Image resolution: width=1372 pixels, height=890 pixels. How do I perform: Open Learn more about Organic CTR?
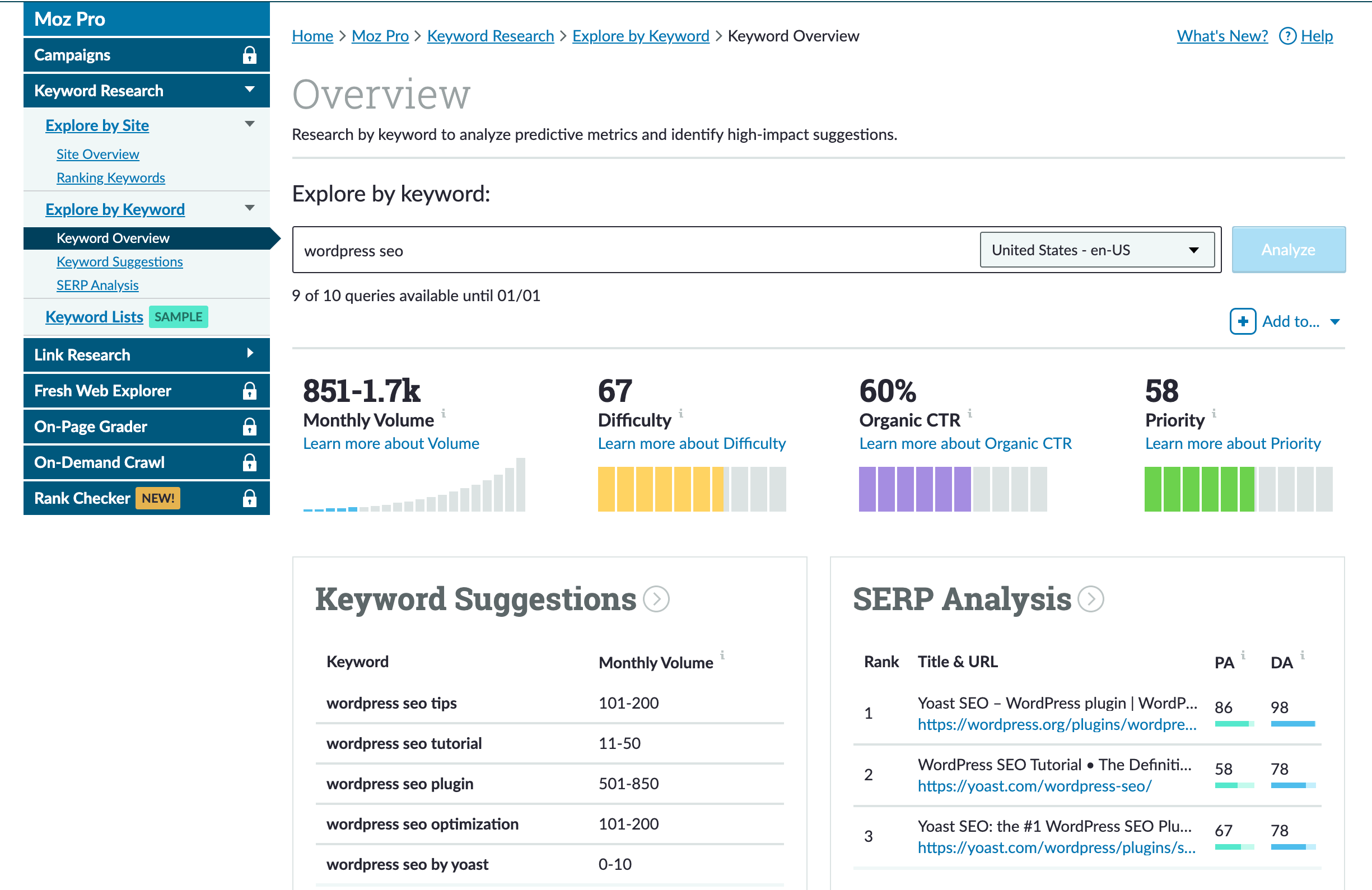click(965, 443)
